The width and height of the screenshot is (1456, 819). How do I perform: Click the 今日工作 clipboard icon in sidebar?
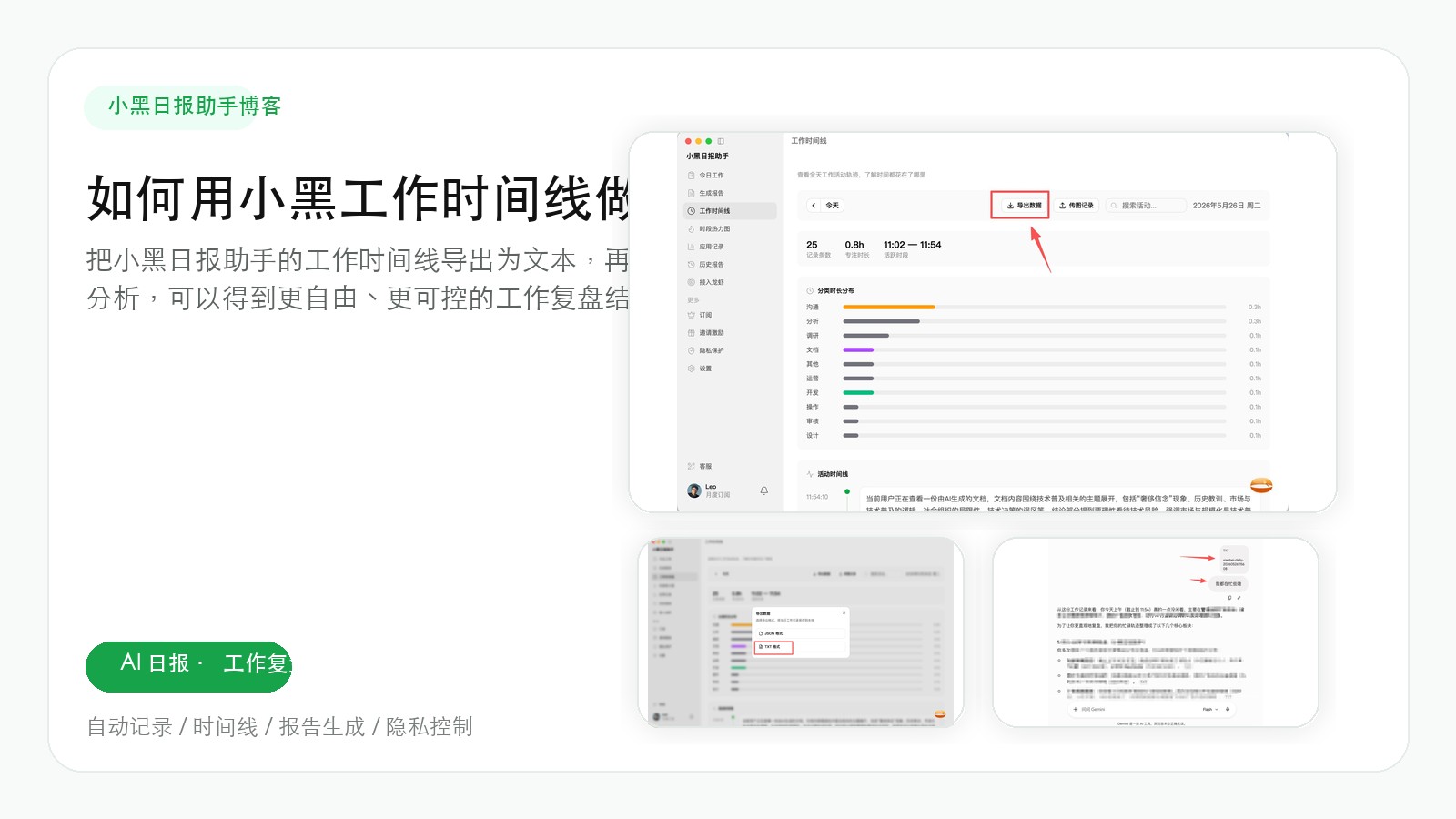pos(692,176)
